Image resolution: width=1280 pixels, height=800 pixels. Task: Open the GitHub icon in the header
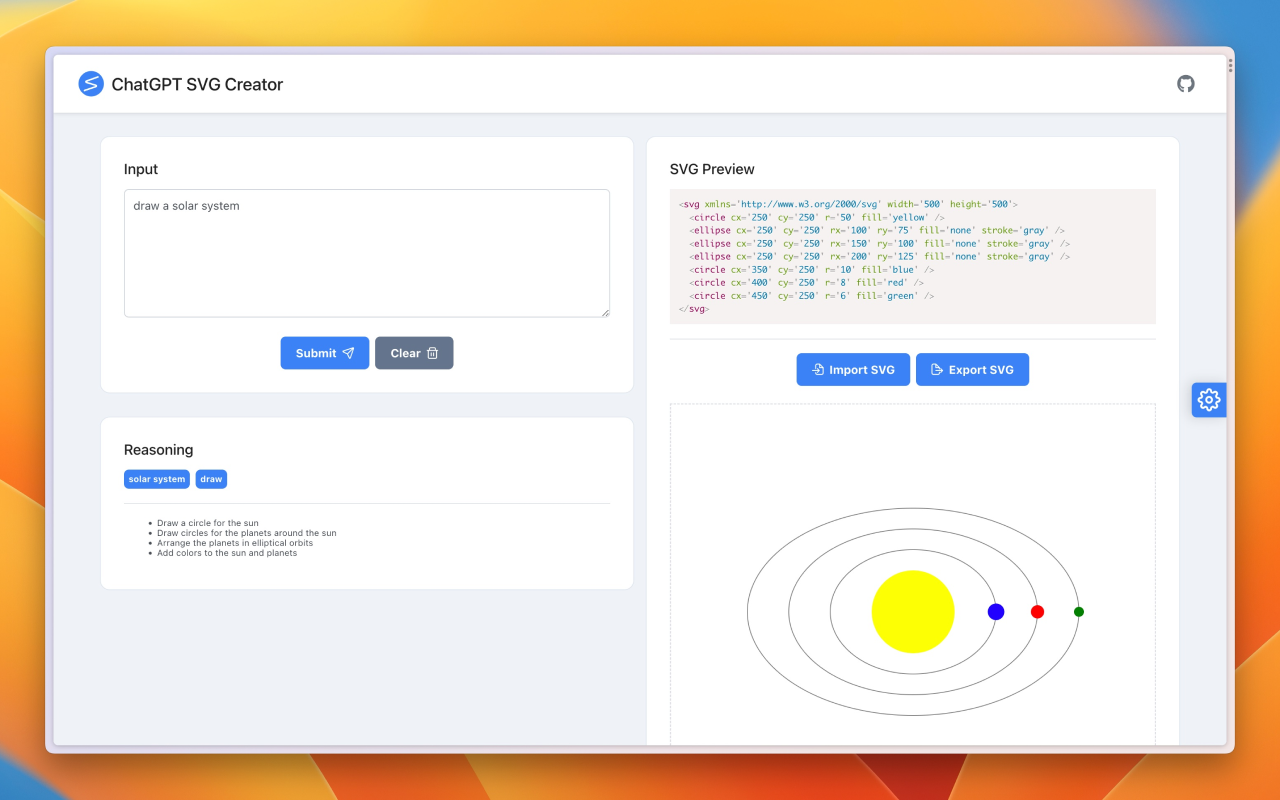(1186, 84)
